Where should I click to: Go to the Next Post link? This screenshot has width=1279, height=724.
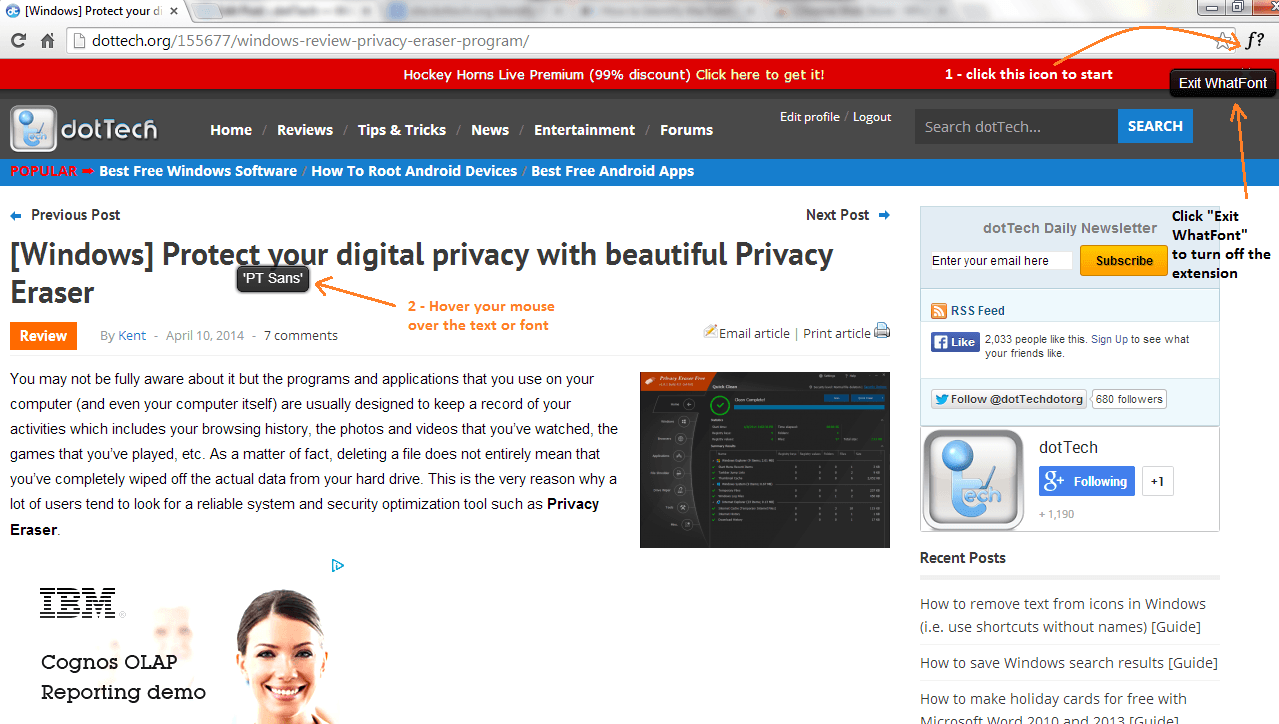point(848,215)
